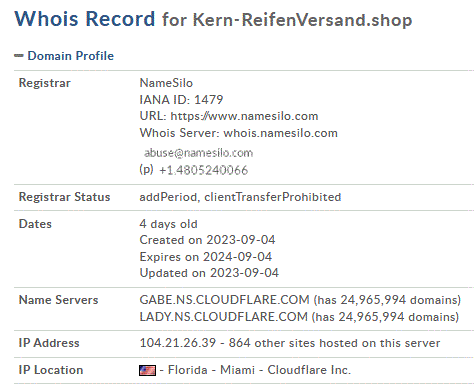Click 'Expires on 2024-09-04' line

205,257
